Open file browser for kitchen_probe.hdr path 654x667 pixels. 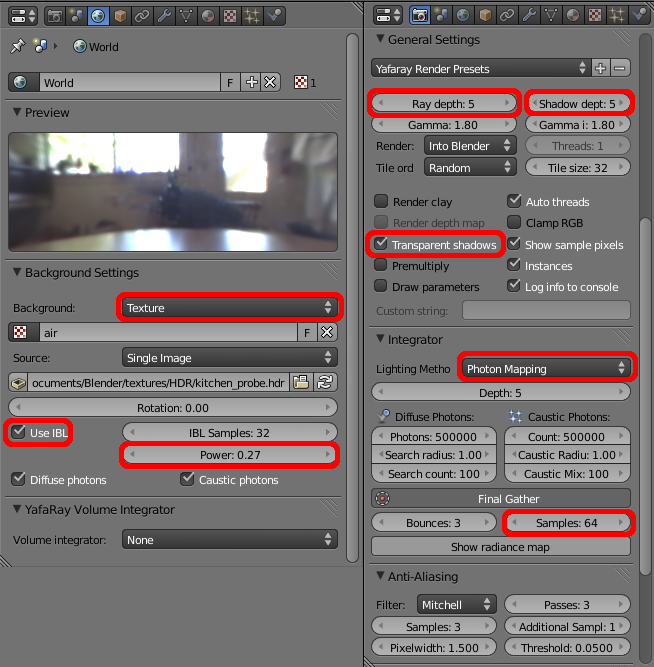click(301, 382)
